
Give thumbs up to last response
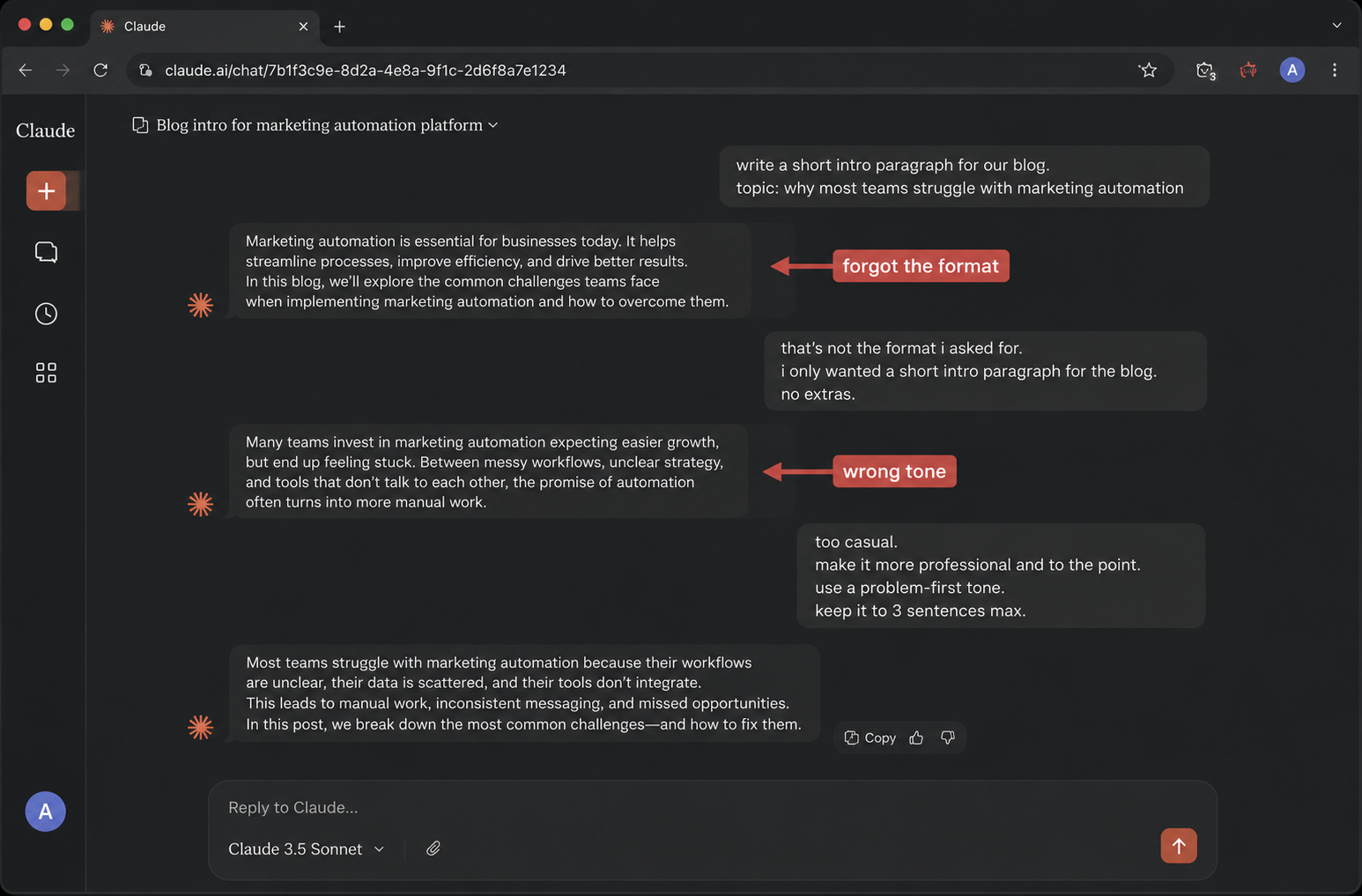(x=916, y=737)
